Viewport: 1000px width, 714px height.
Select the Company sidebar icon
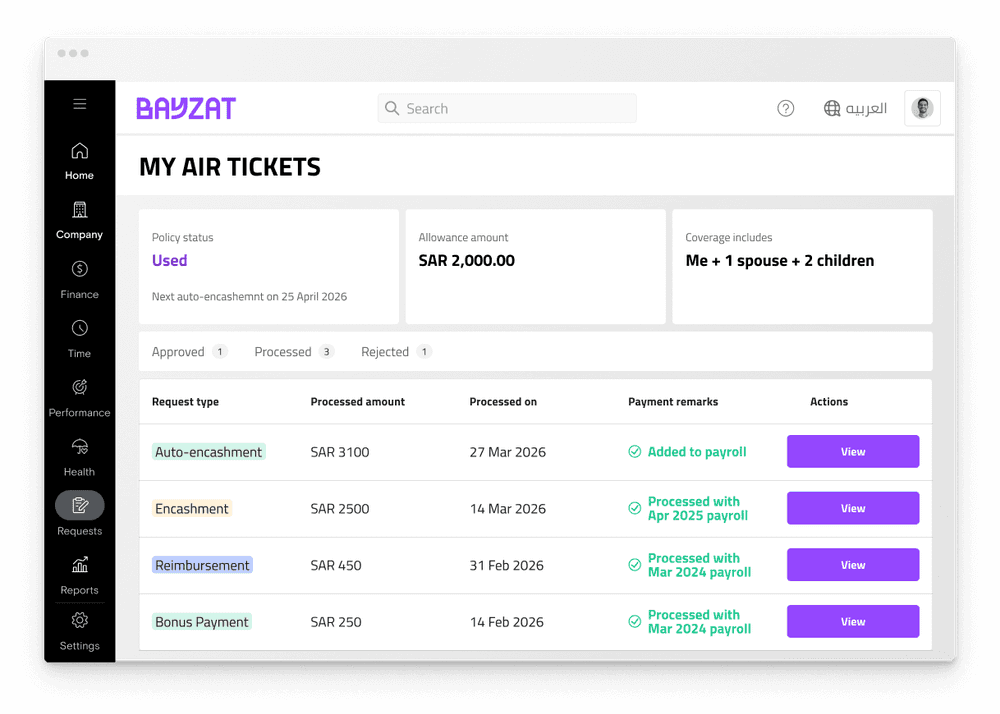point(79,211)
